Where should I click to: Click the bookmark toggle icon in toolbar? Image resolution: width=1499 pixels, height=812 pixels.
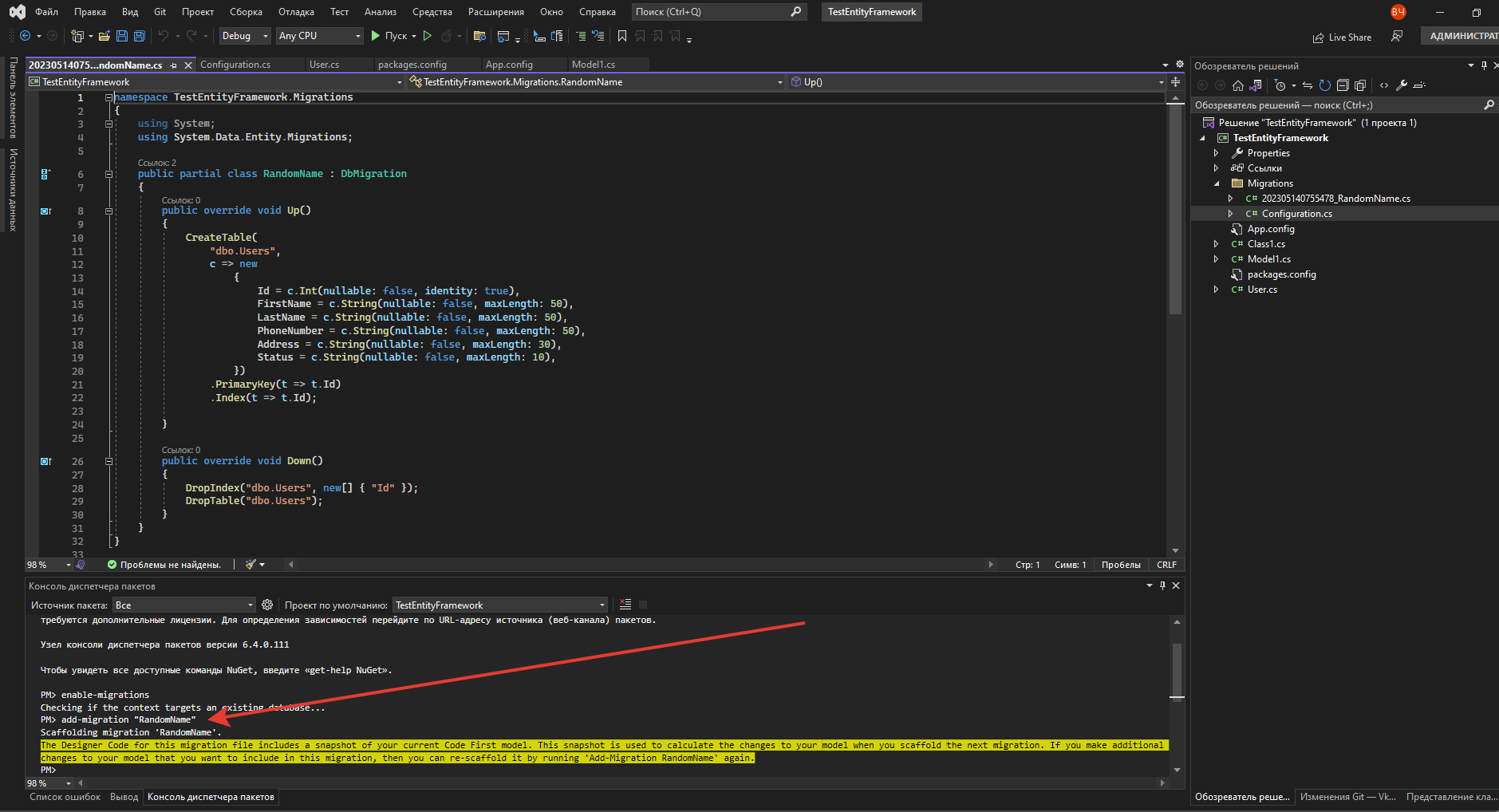click(622, 36)
